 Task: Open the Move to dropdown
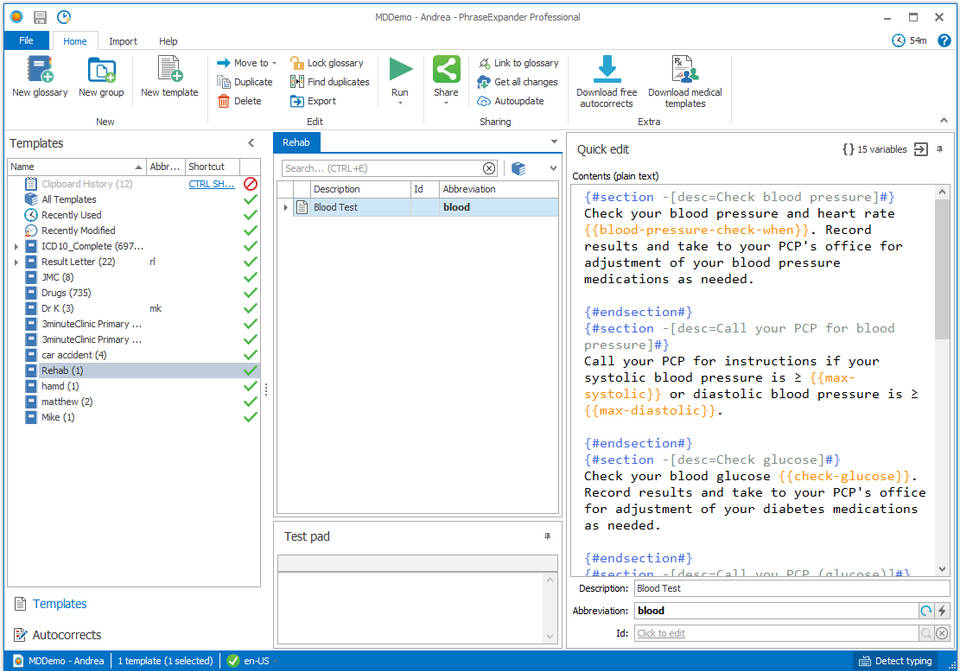click(248, 63)
